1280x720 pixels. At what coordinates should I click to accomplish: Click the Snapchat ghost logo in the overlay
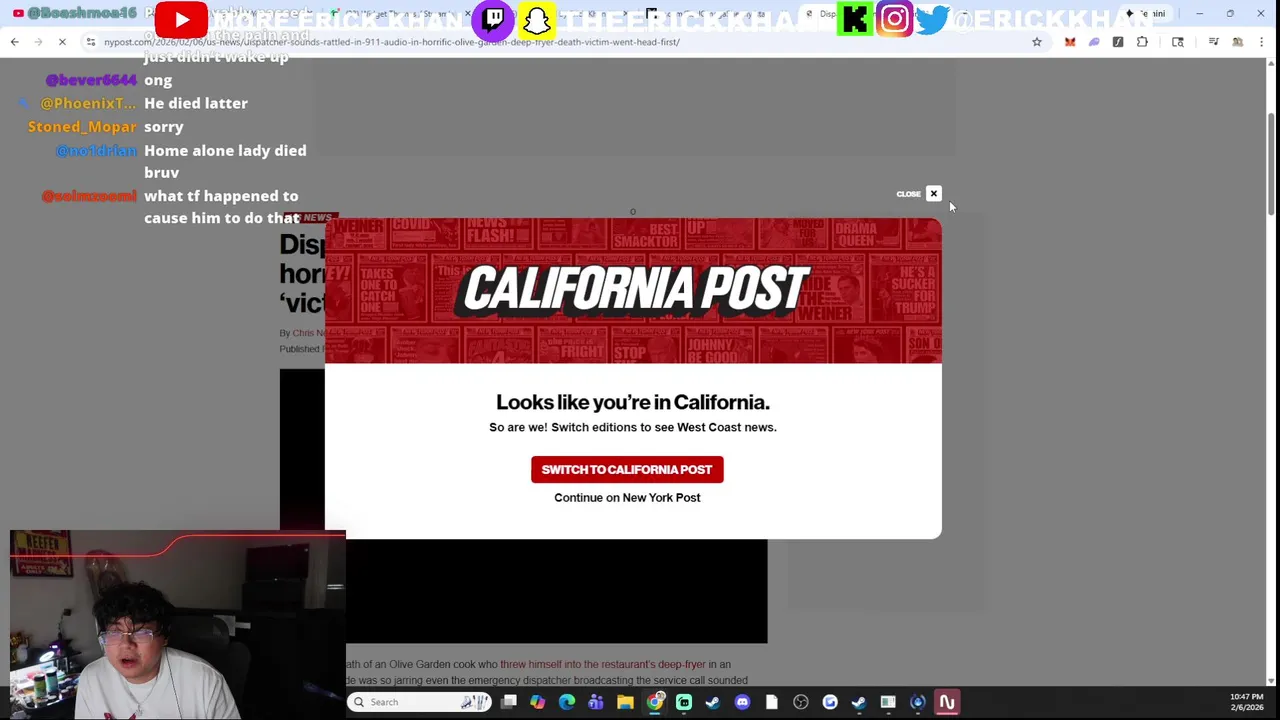point(537,19)
